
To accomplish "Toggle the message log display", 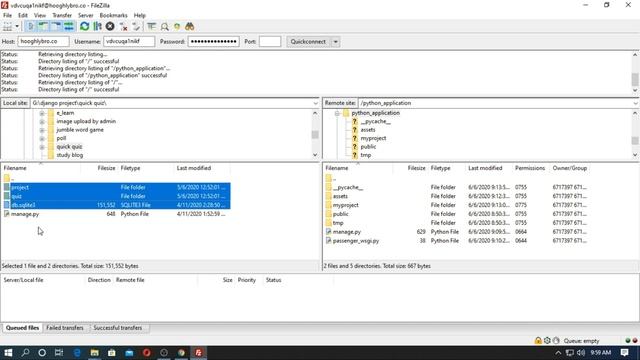I will point(30,27).
